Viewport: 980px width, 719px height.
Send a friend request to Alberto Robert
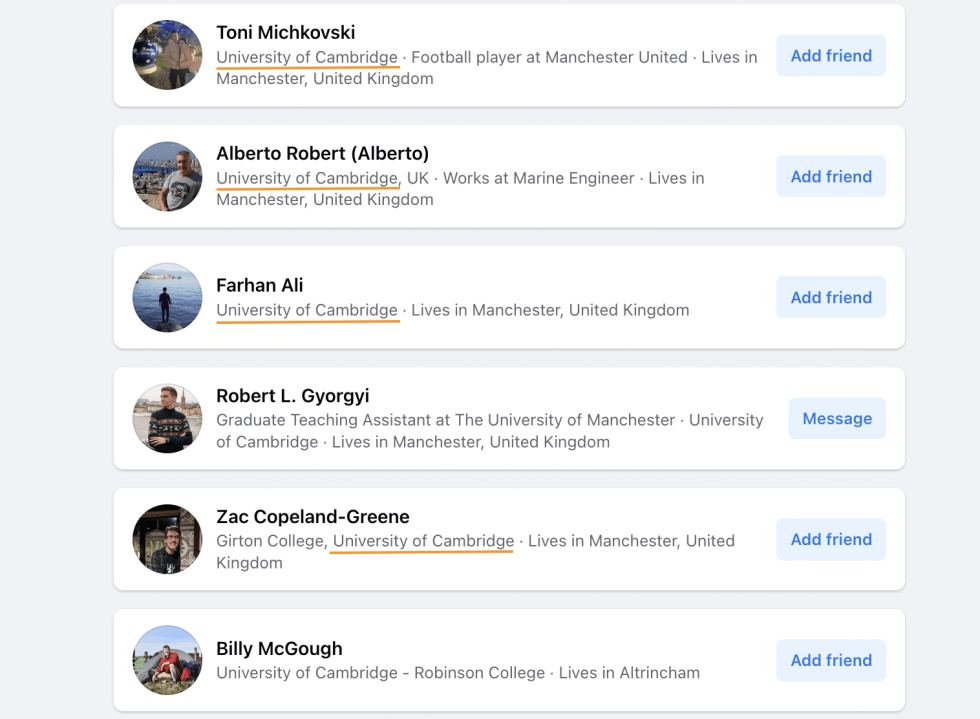tap(831, 176)
